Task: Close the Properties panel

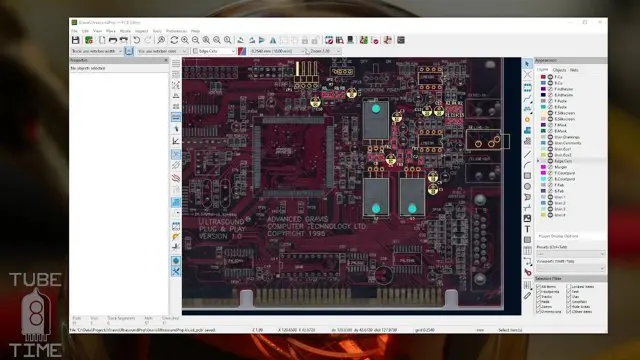Action: click(166, 60)
